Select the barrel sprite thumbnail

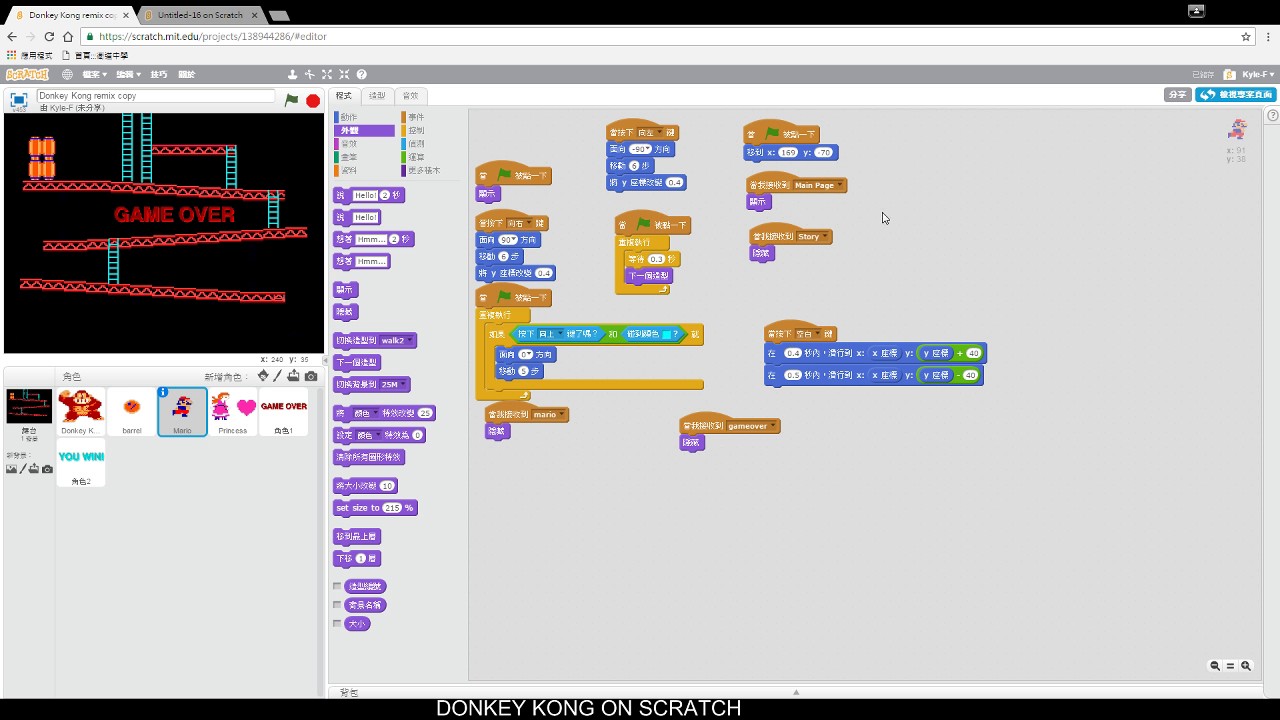132,412
